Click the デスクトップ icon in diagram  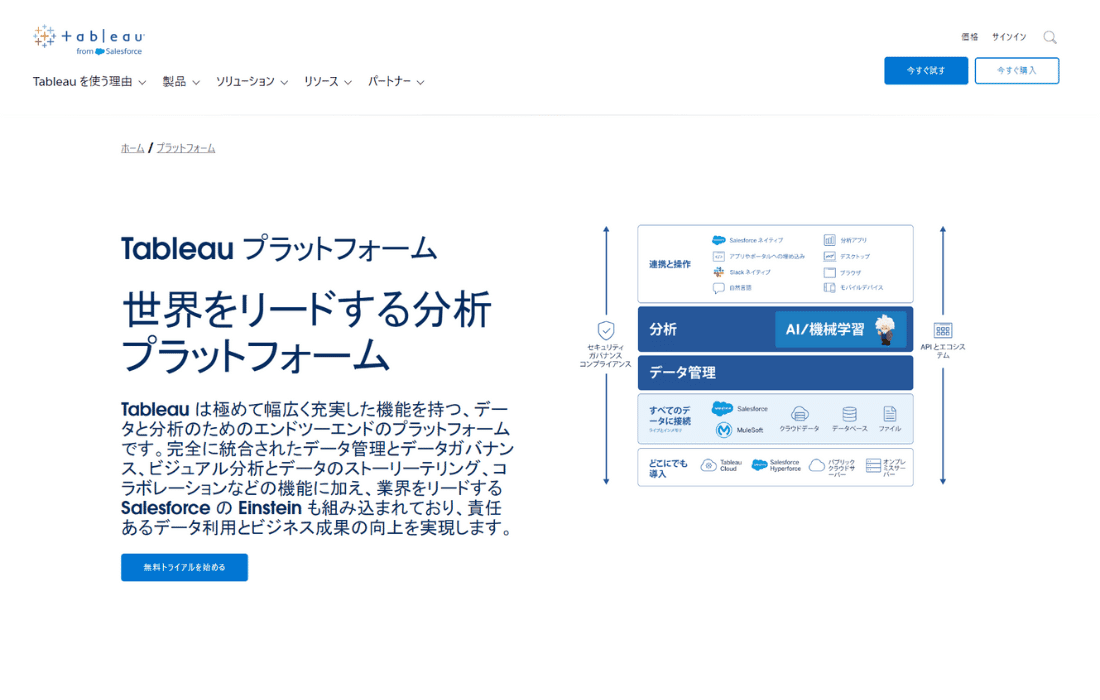pos(829,256)
